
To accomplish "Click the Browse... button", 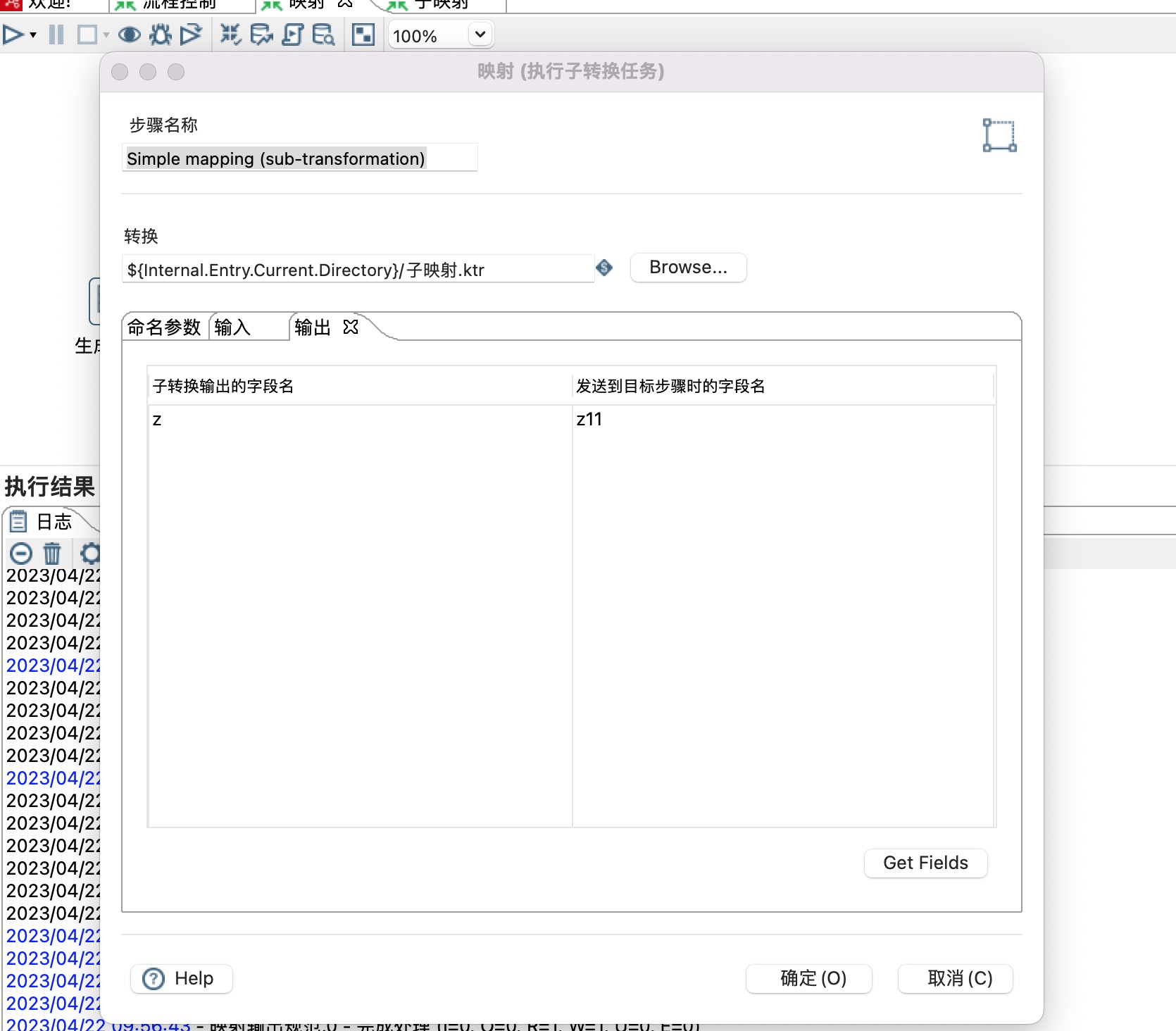I will 688,268.
